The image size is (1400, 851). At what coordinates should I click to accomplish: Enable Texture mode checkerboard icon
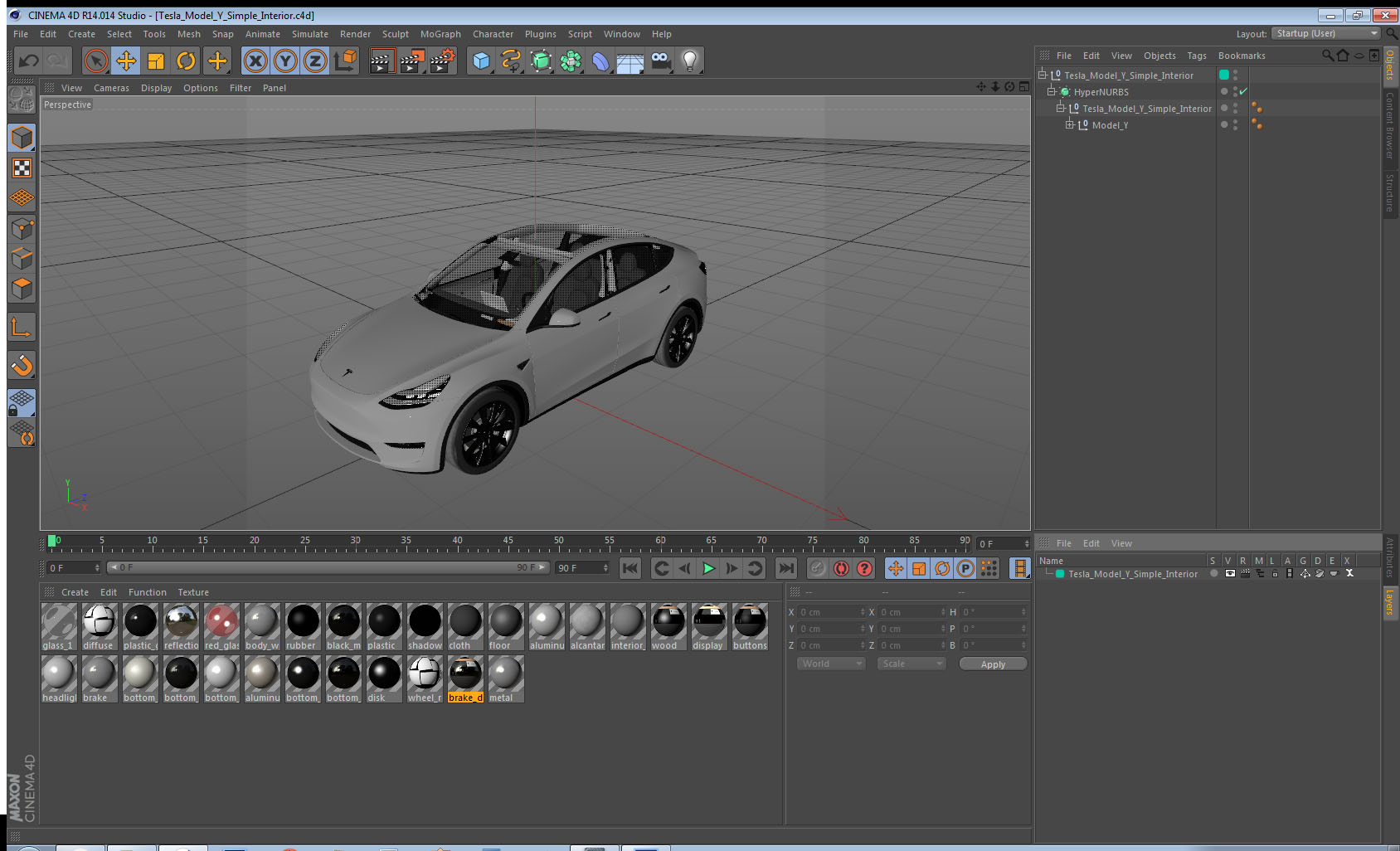pos(22,168)
